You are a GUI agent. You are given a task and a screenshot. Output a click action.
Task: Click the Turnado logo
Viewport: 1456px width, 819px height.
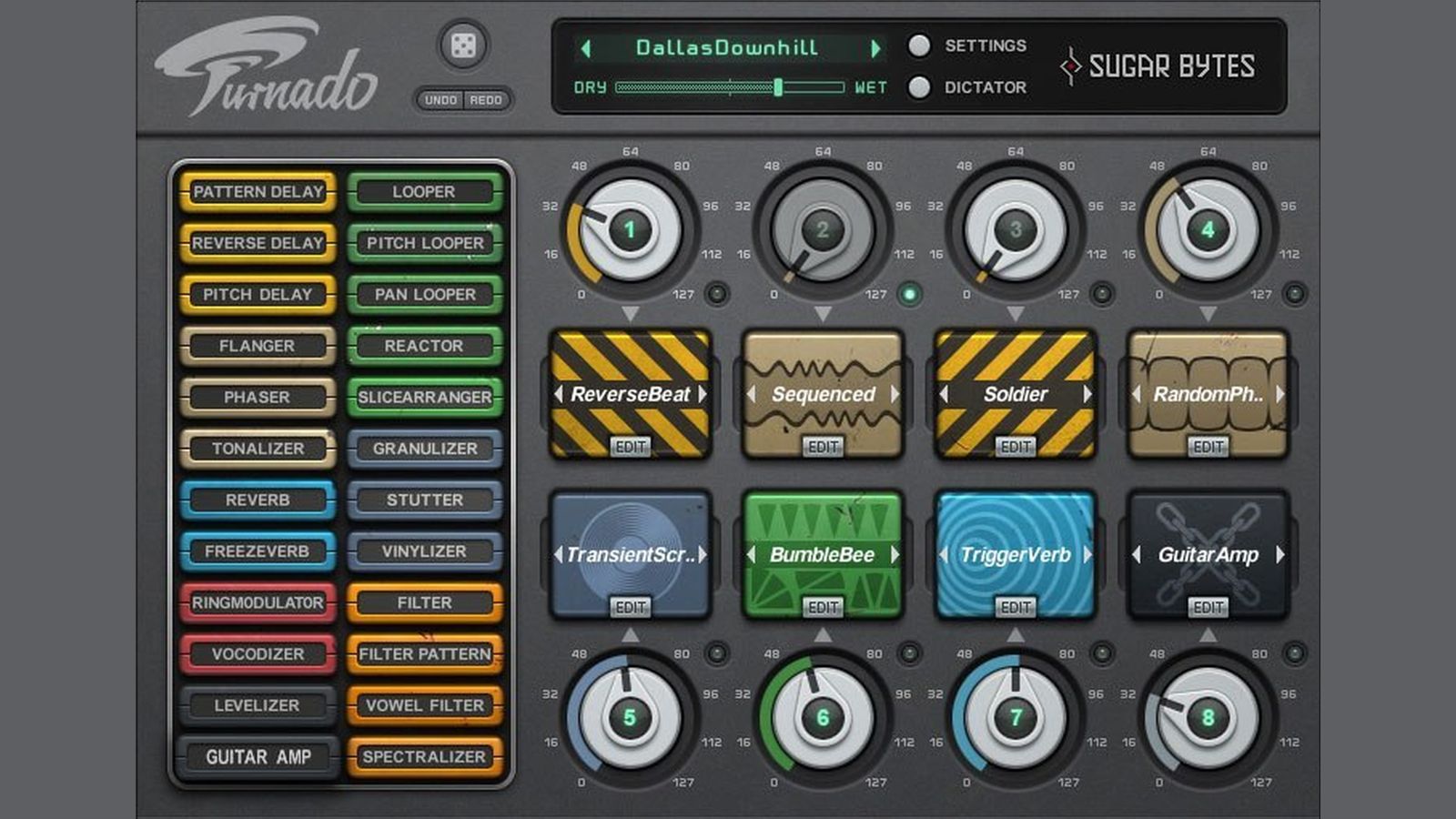[266, 68]
